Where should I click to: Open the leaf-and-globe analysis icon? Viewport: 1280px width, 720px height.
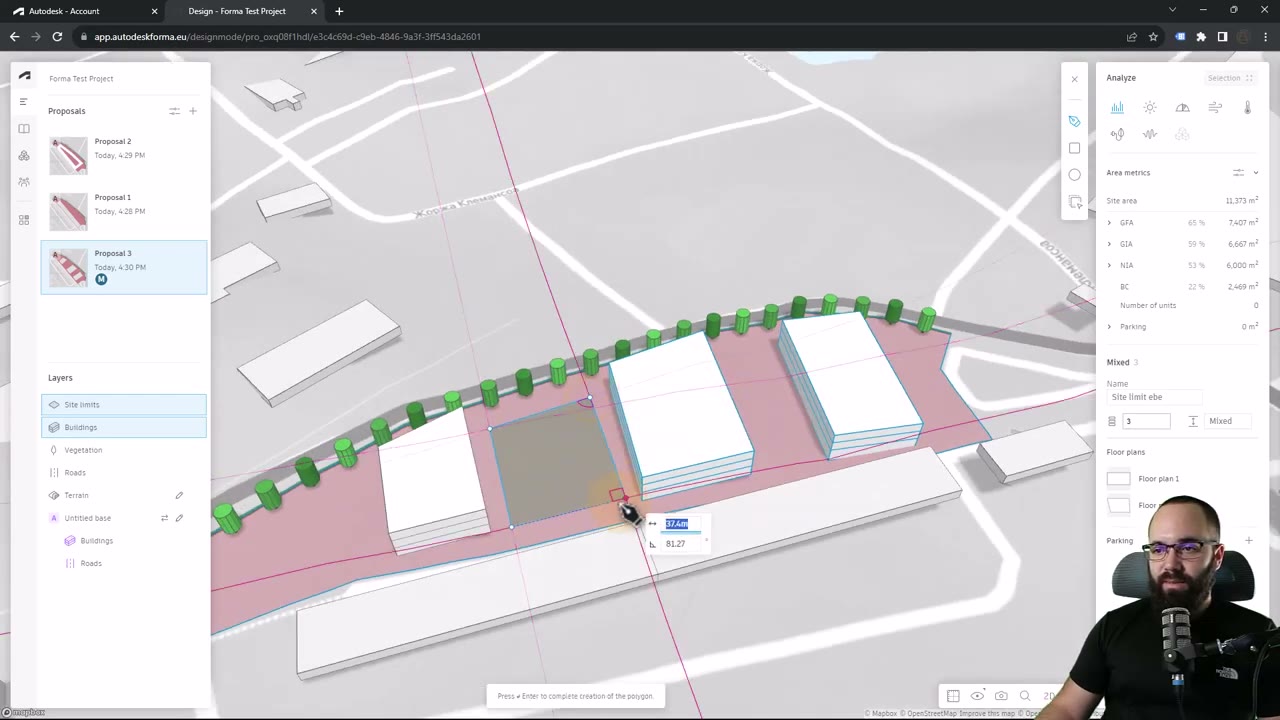(x=1117, y=134)
